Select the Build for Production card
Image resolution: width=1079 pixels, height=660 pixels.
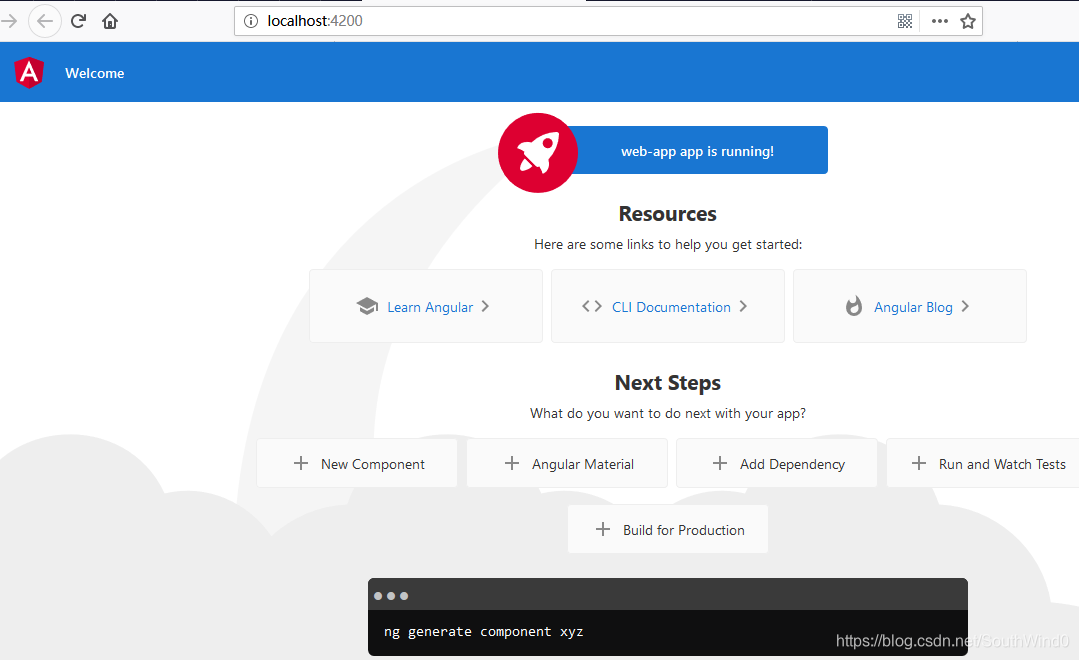pos(667,529)
